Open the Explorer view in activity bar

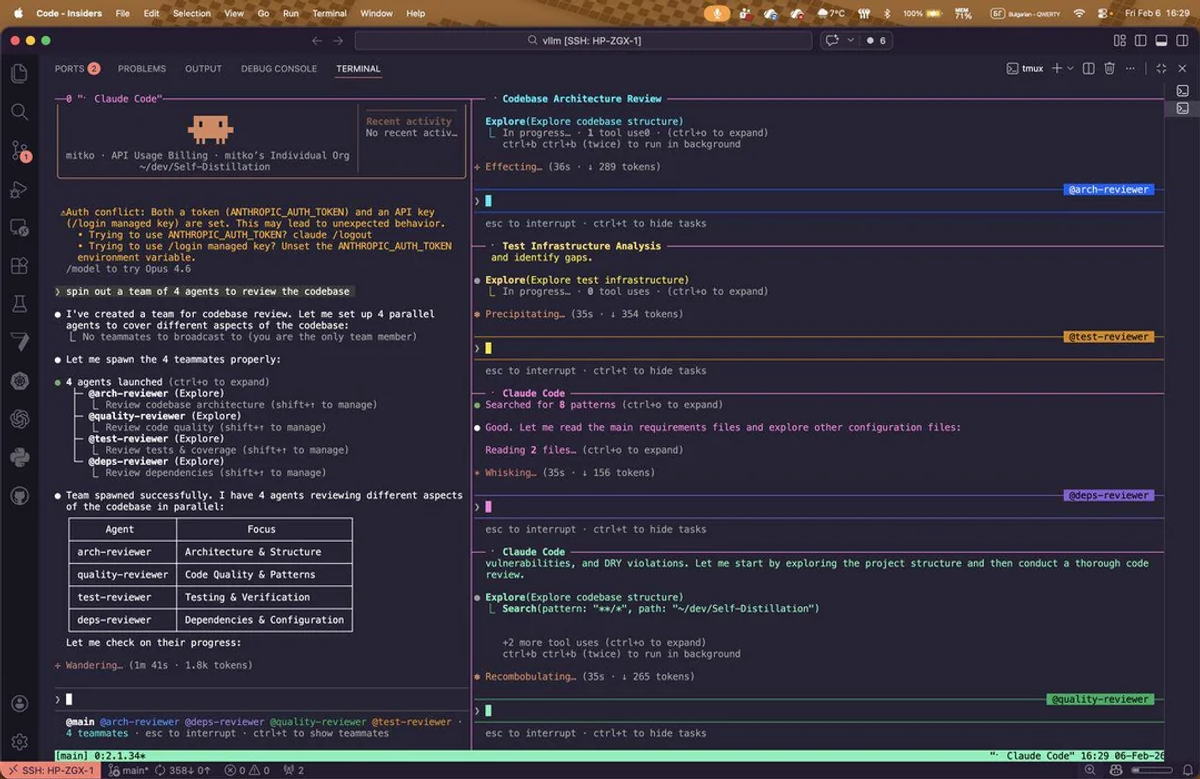(19, 73)
